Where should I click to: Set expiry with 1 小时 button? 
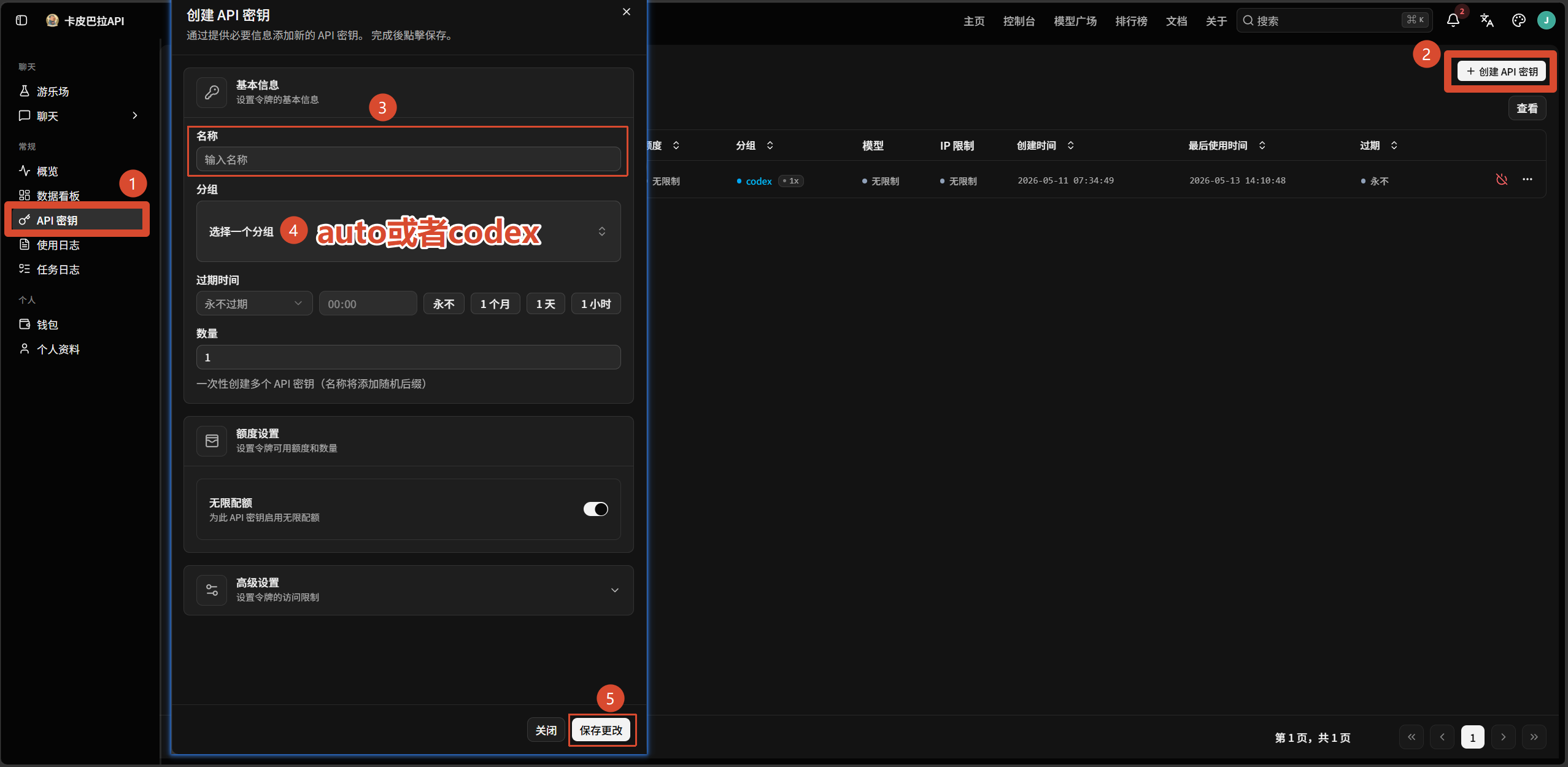click(596, 304)
